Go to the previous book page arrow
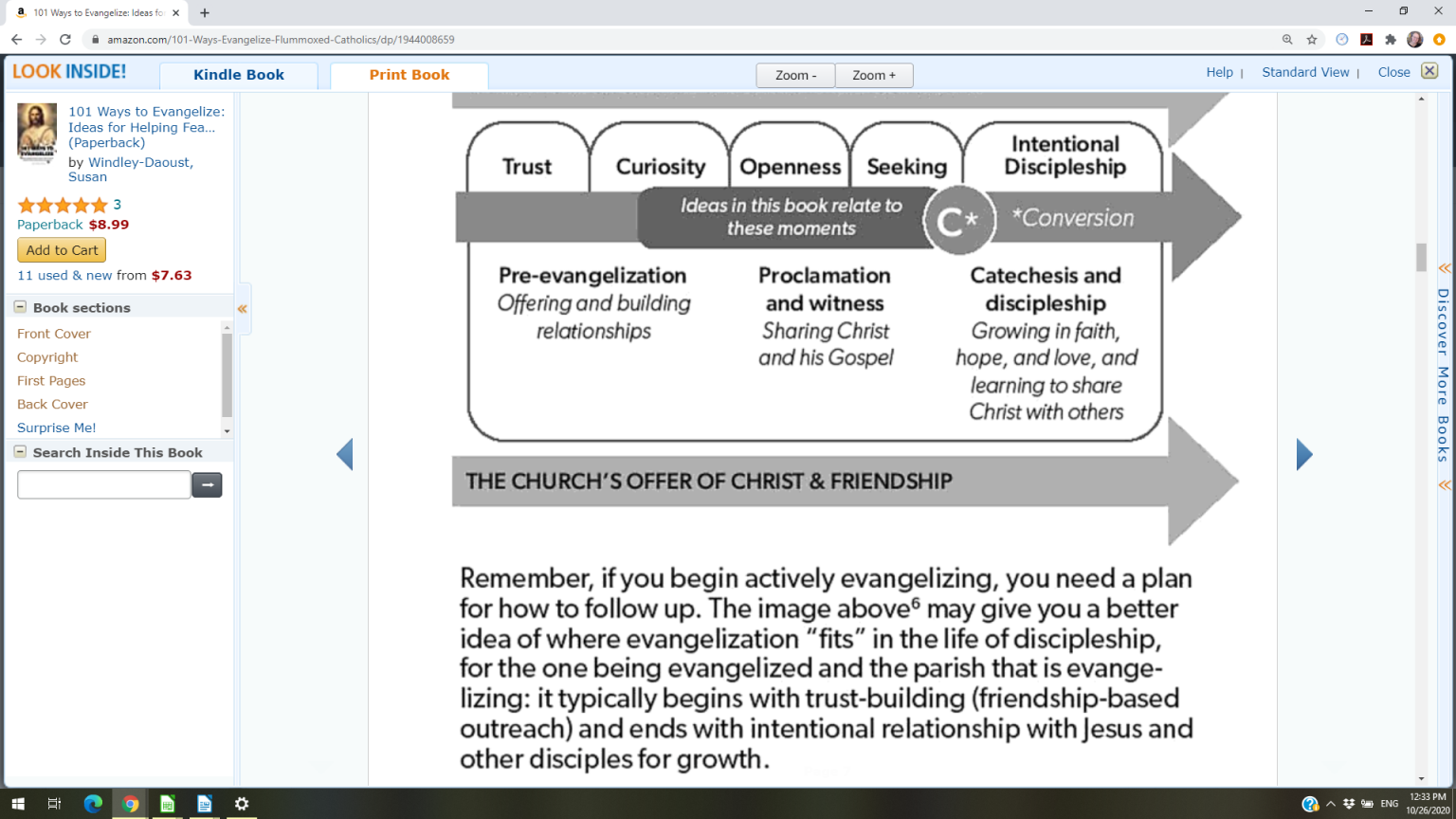 pyautogui.click(x=345, y=455)
